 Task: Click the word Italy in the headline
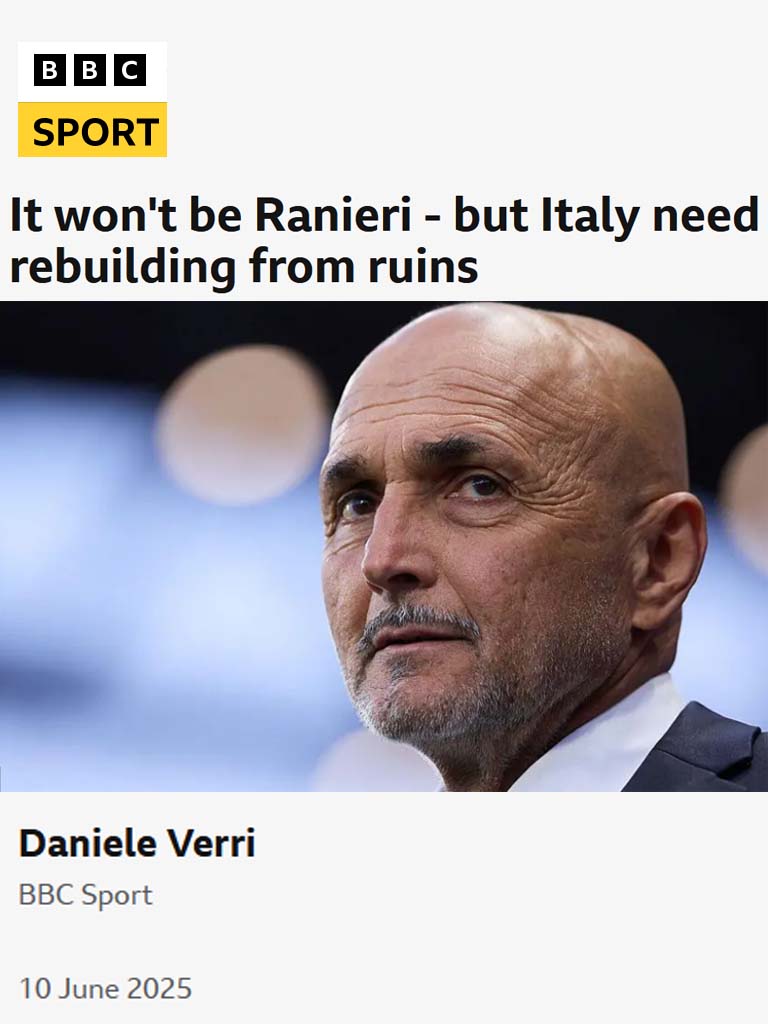(590, 216)
